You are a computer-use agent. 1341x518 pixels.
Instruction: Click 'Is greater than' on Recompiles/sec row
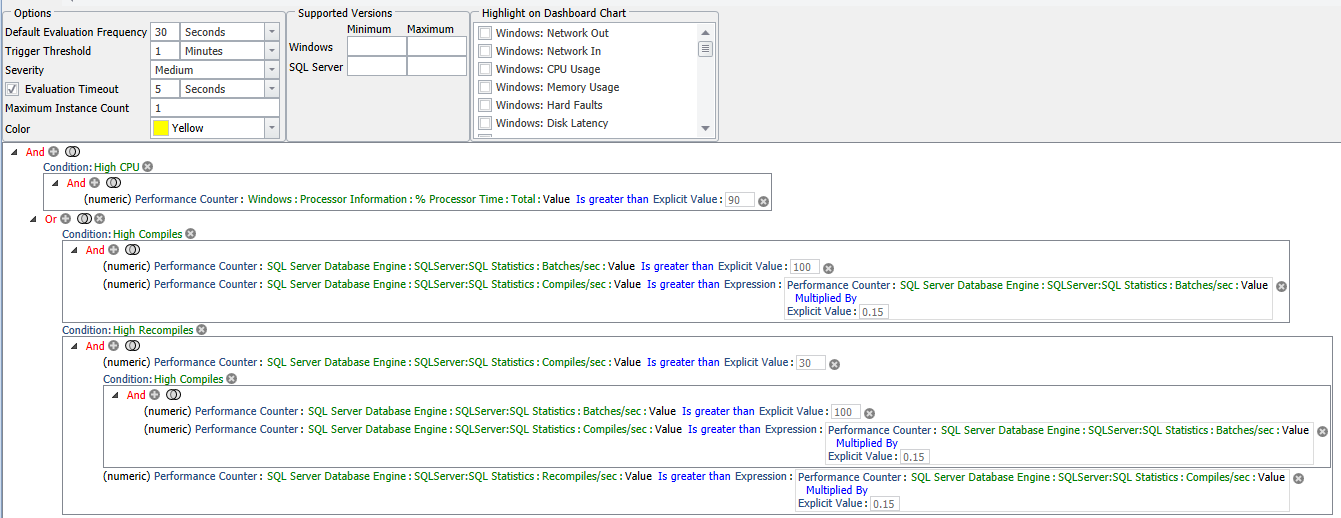tap(694, 476)
